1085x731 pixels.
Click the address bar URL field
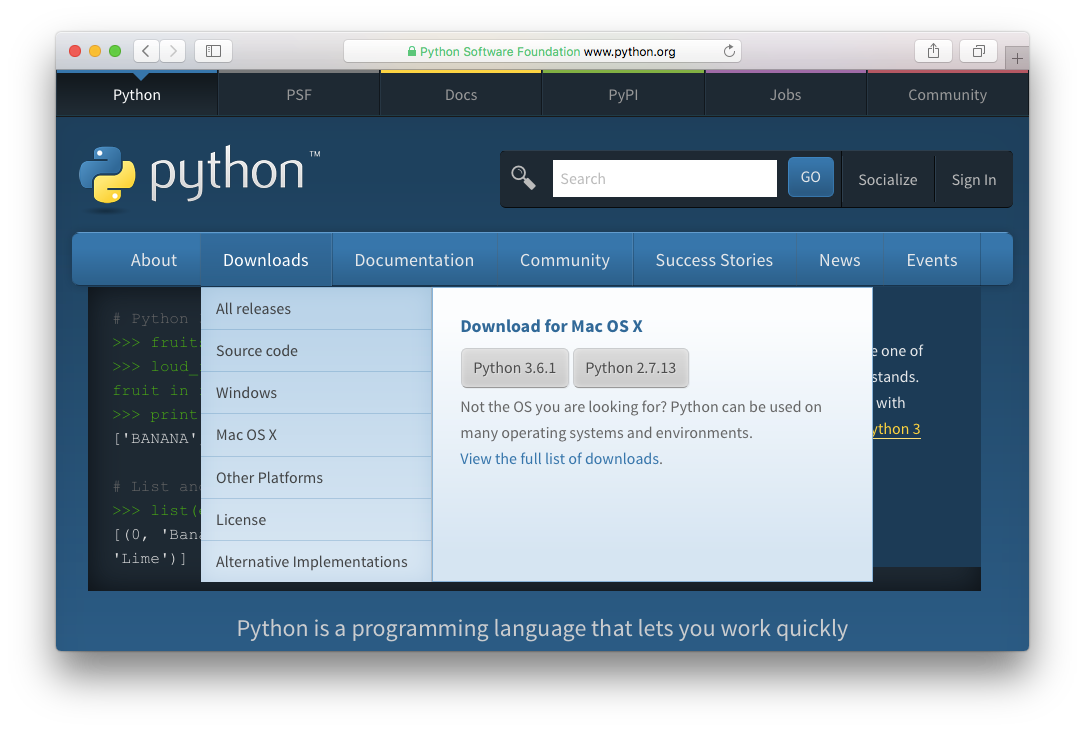pos(542,51)
